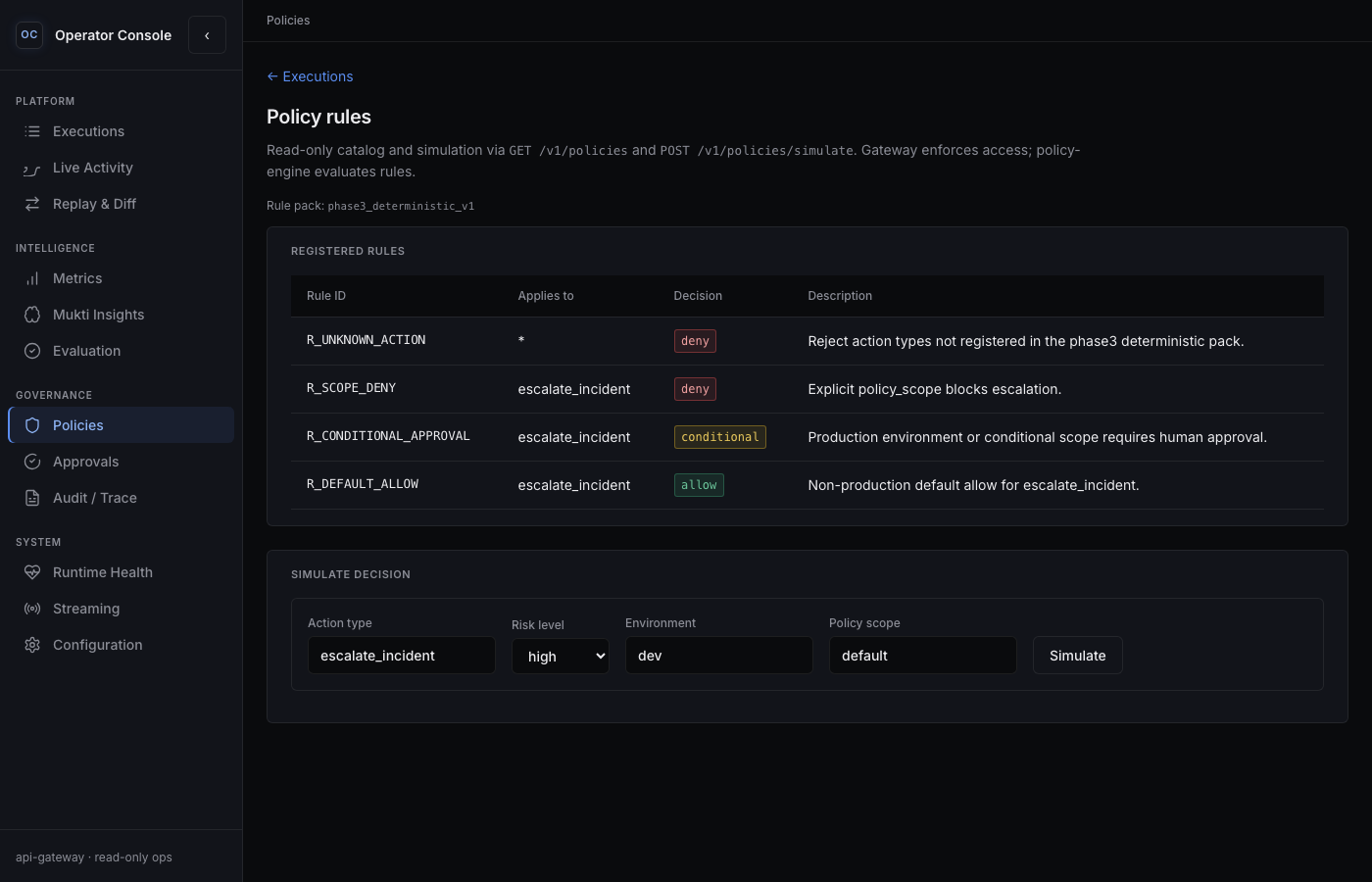
Task: Open Configuration settings
Action: coord(122,645)
